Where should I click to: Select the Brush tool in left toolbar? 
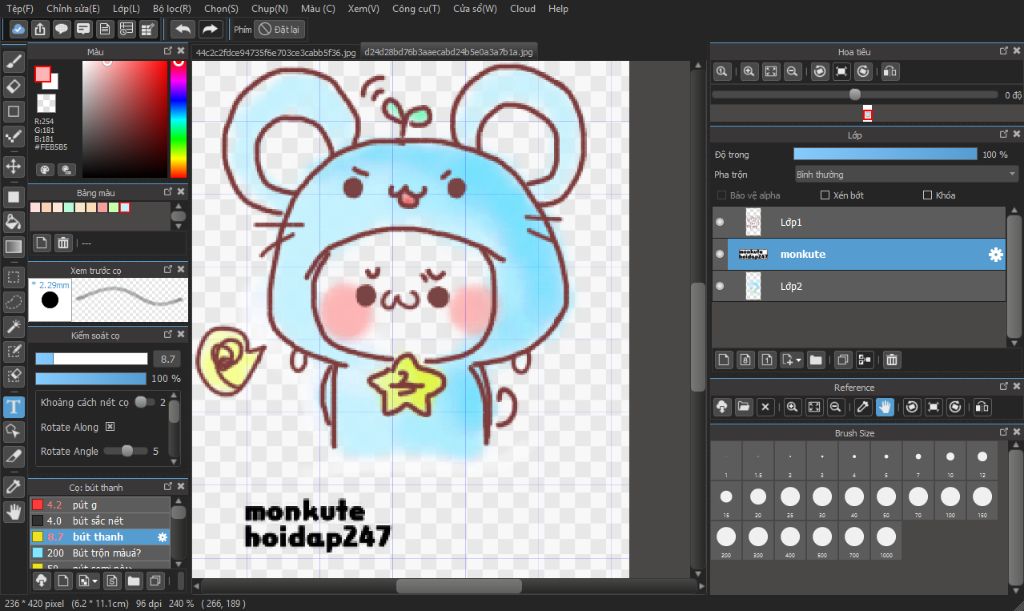click(x=14, y=61)
